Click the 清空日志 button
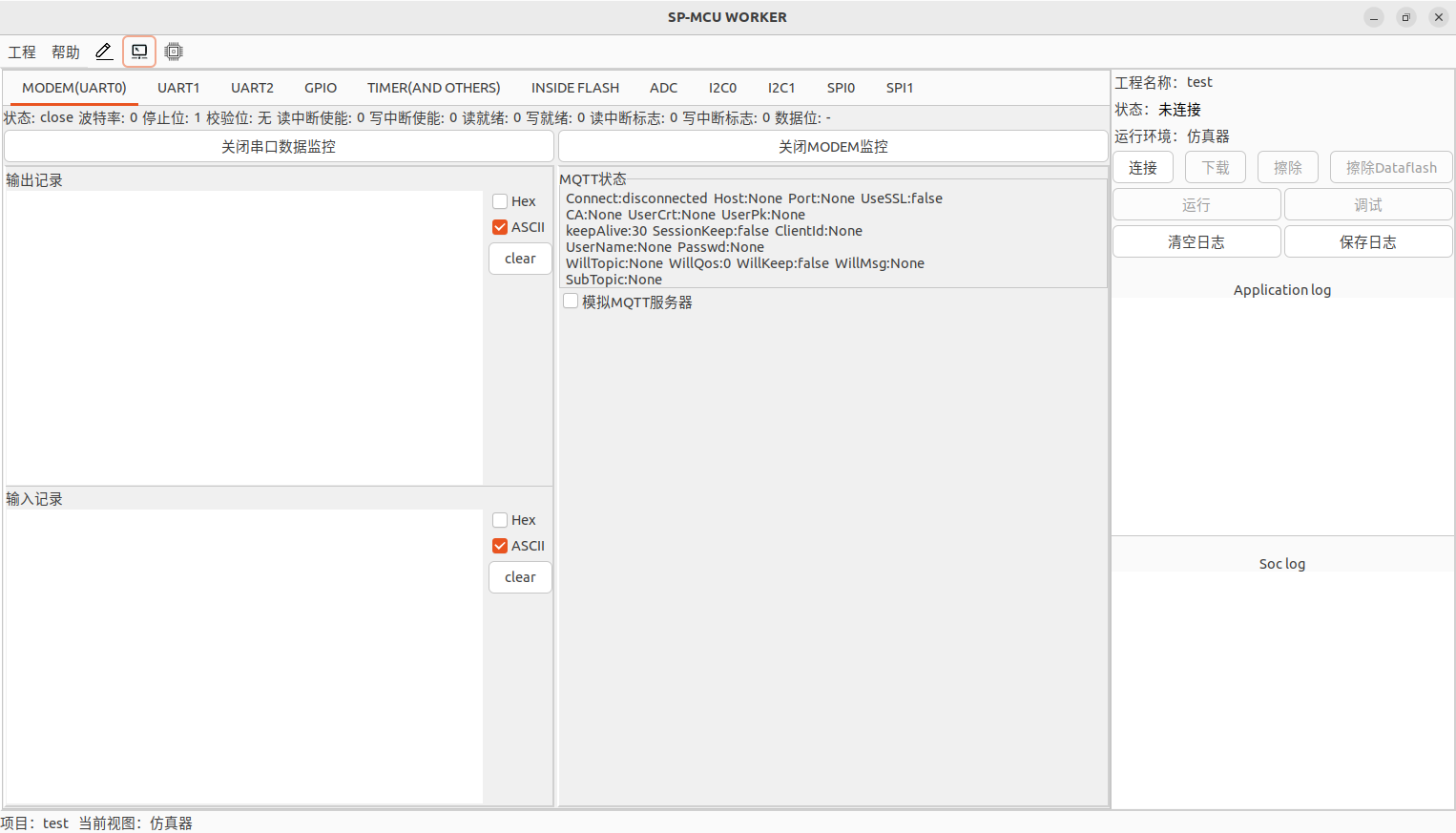Viewport: 1456px width, 833px height. click(x=1196, y=242)
